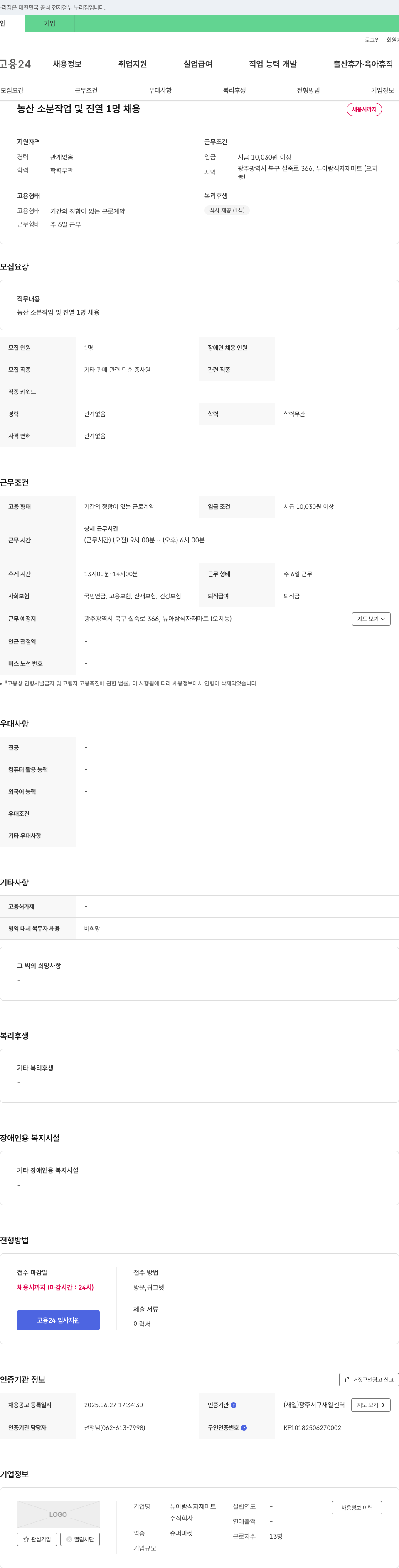Select the 13명 근로자수 value

point(276,1537)
